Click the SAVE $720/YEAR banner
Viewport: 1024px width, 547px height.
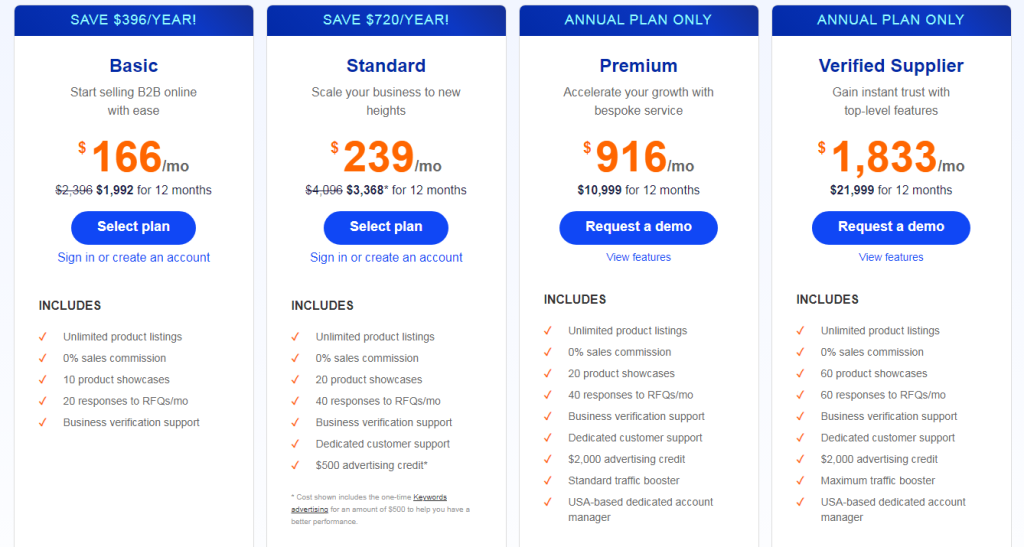(x=386, y=20)
